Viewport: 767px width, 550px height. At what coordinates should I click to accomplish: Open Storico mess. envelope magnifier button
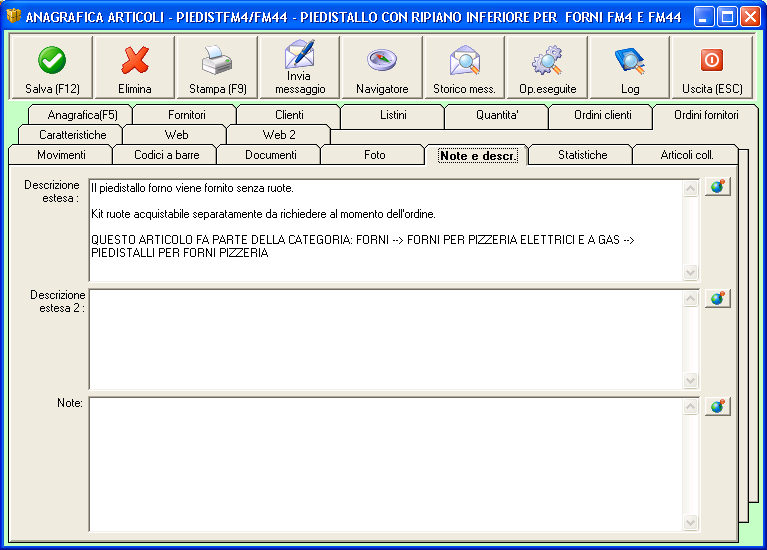464,68
